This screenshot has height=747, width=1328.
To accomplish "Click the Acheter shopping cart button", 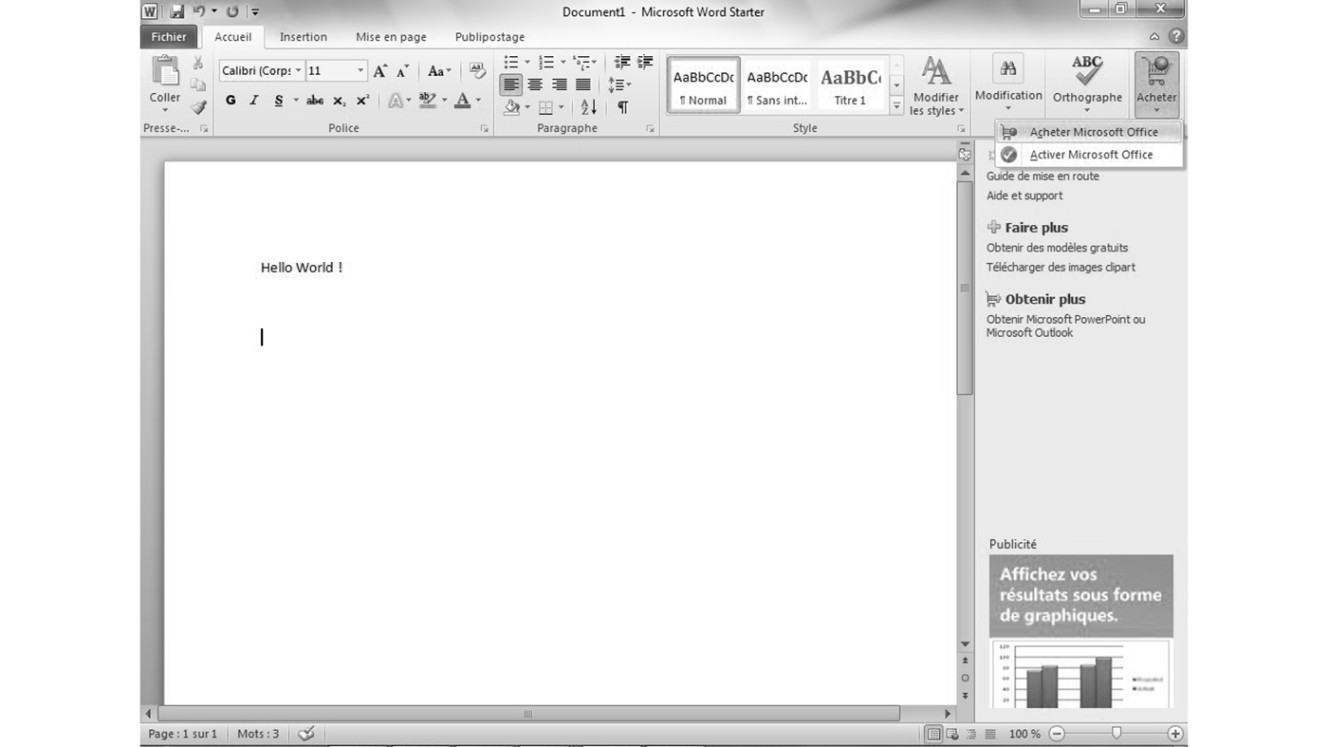I will [x=1156, y=84].
